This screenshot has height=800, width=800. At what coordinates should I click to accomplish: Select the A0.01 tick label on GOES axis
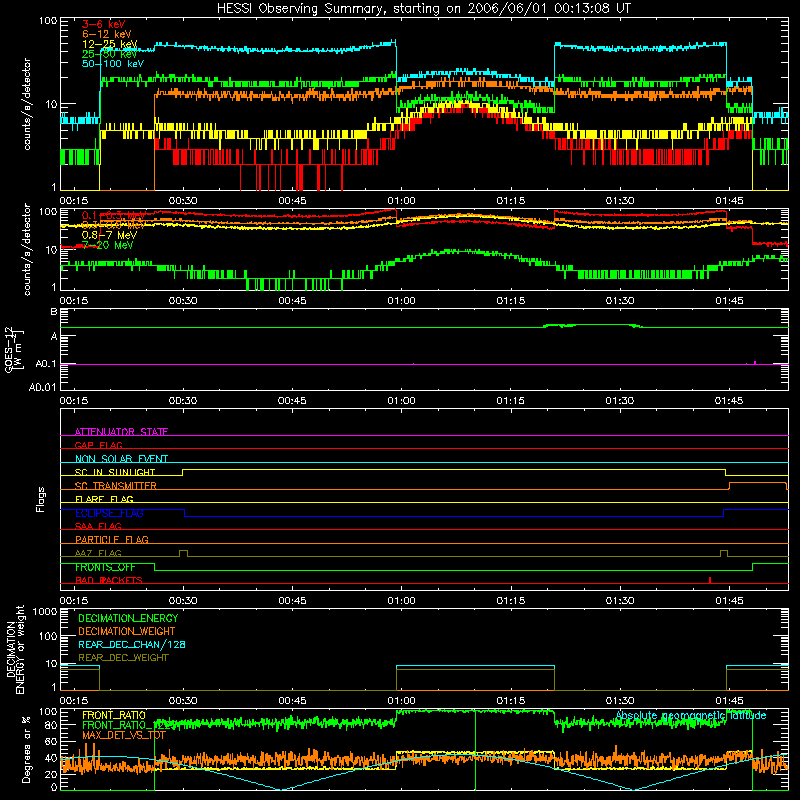(42, 387)
